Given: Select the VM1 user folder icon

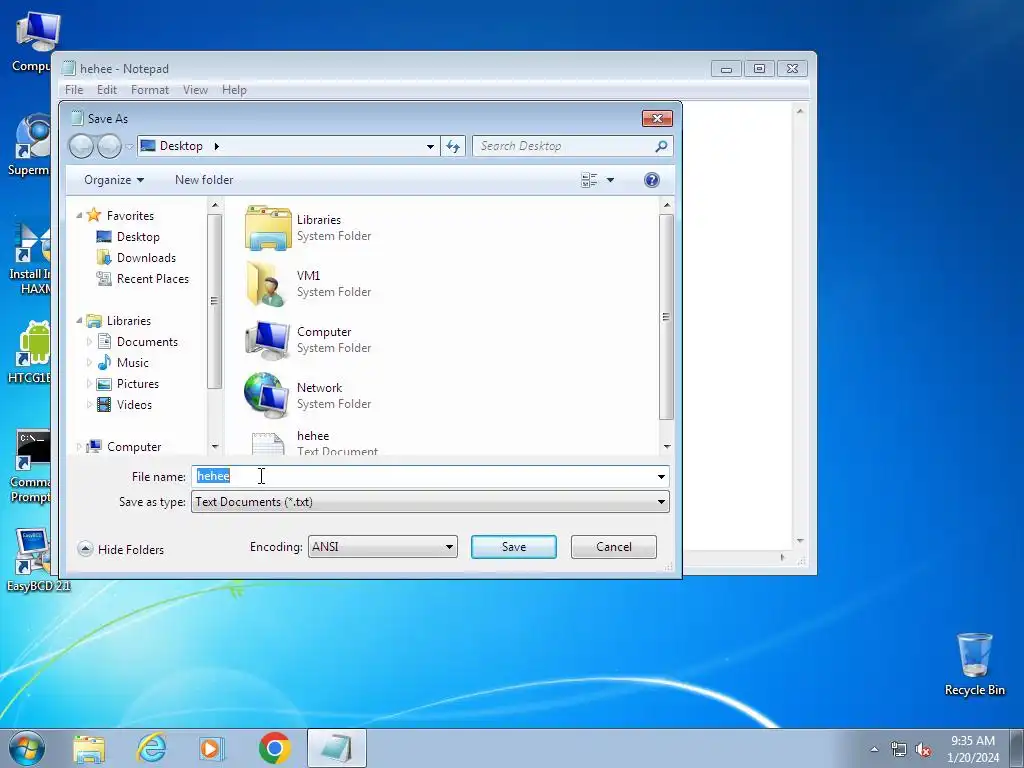Looking at the screenshot, I should point(266,283).
